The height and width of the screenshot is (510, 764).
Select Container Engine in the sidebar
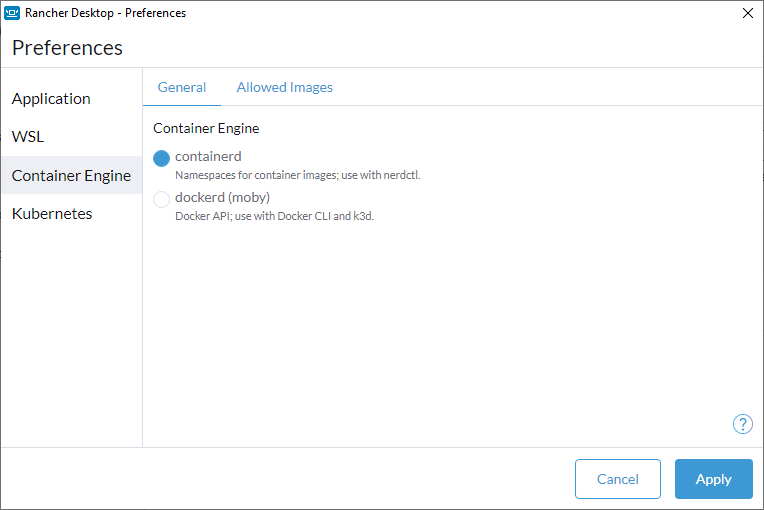coord(72,175)
